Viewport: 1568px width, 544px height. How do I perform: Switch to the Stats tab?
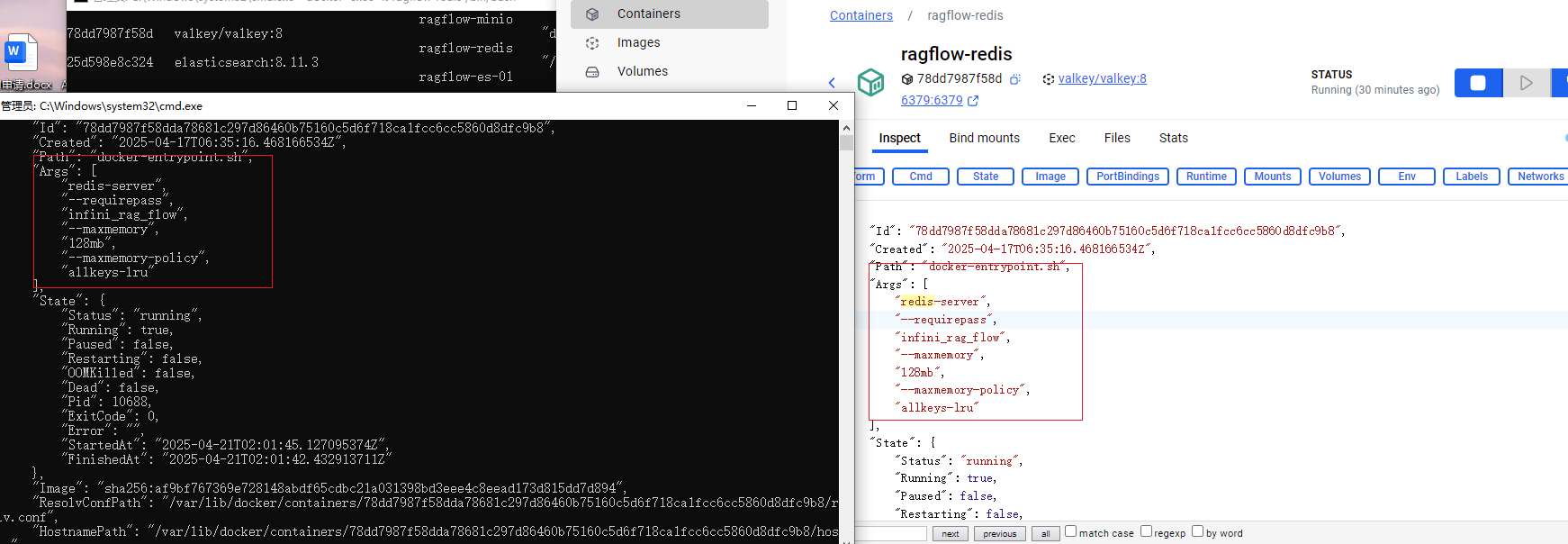point(1174,138)
